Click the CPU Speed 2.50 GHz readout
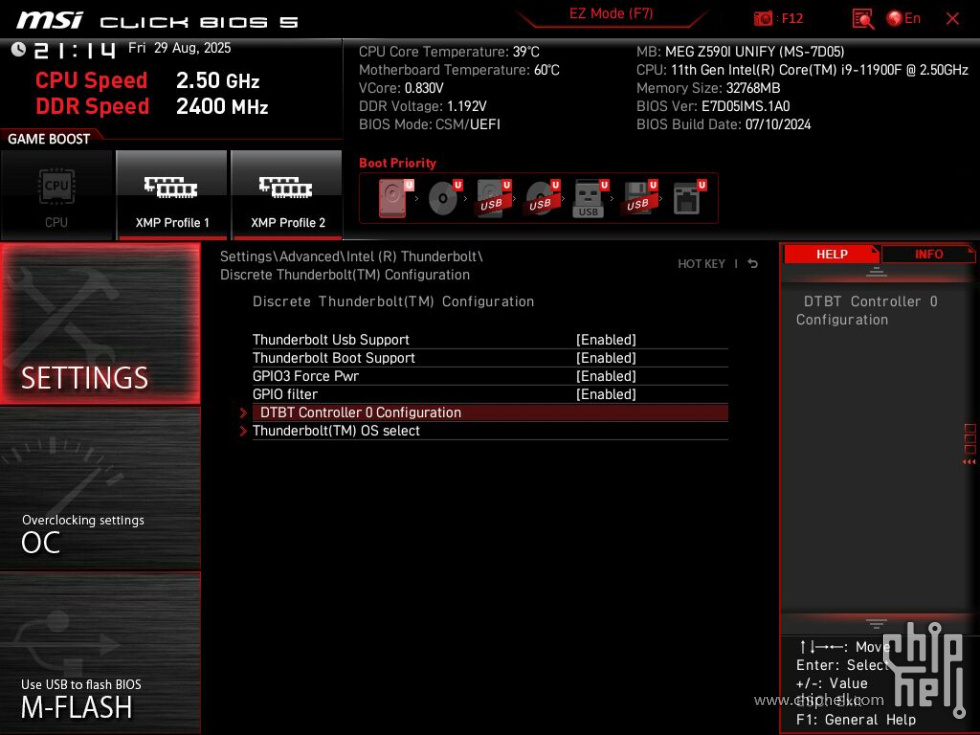This screenshot has height=735, width=980. (x=148, y=81)
